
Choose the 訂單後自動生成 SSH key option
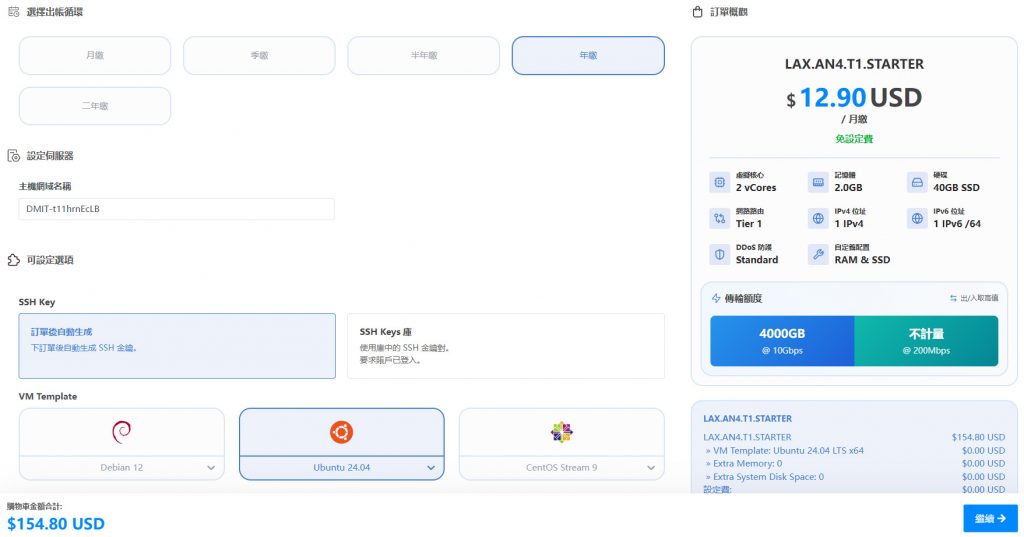click(x=177, y=345)
